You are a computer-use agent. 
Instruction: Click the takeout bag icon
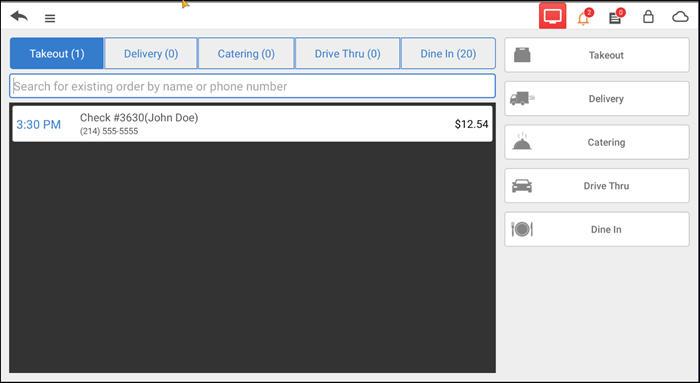tap(522, 55)
